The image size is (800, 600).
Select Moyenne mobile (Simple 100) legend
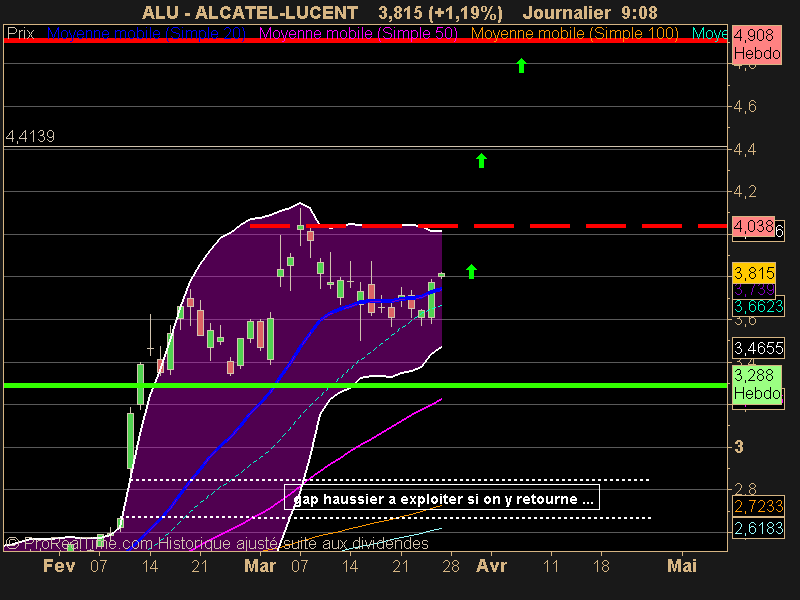coord(575,33)
